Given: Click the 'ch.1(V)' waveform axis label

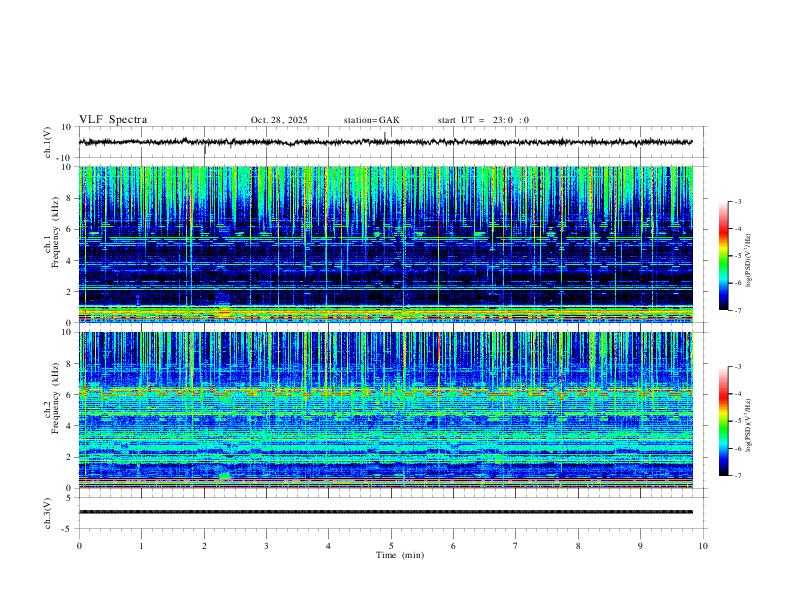Looking at the screenshot, I should (x=48, y=142).
